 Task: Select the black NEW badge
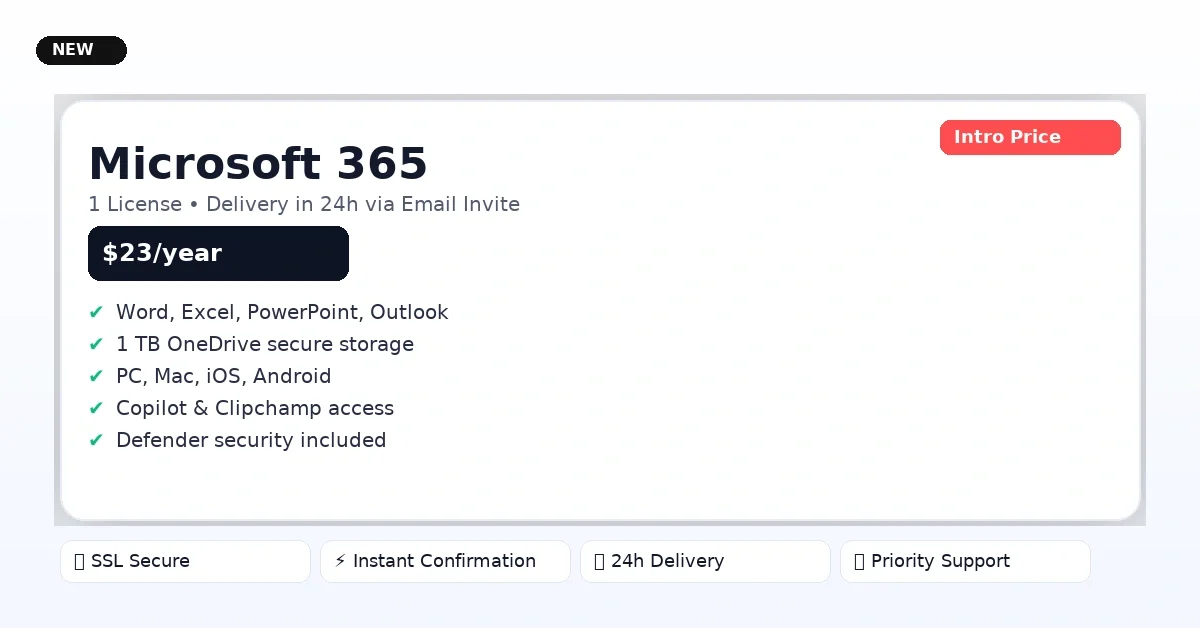click(81, 50)
